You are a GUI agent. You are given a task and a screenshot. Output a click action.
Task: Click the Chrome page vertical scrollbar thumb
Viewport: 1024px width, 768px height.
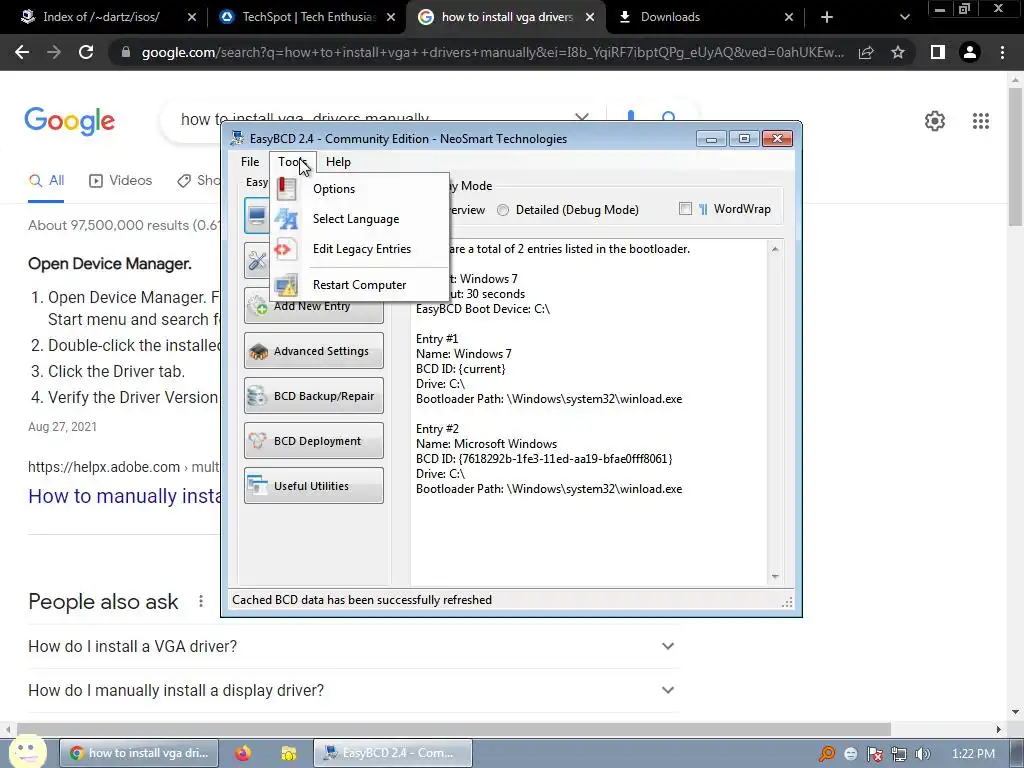tap(1016, 157)
